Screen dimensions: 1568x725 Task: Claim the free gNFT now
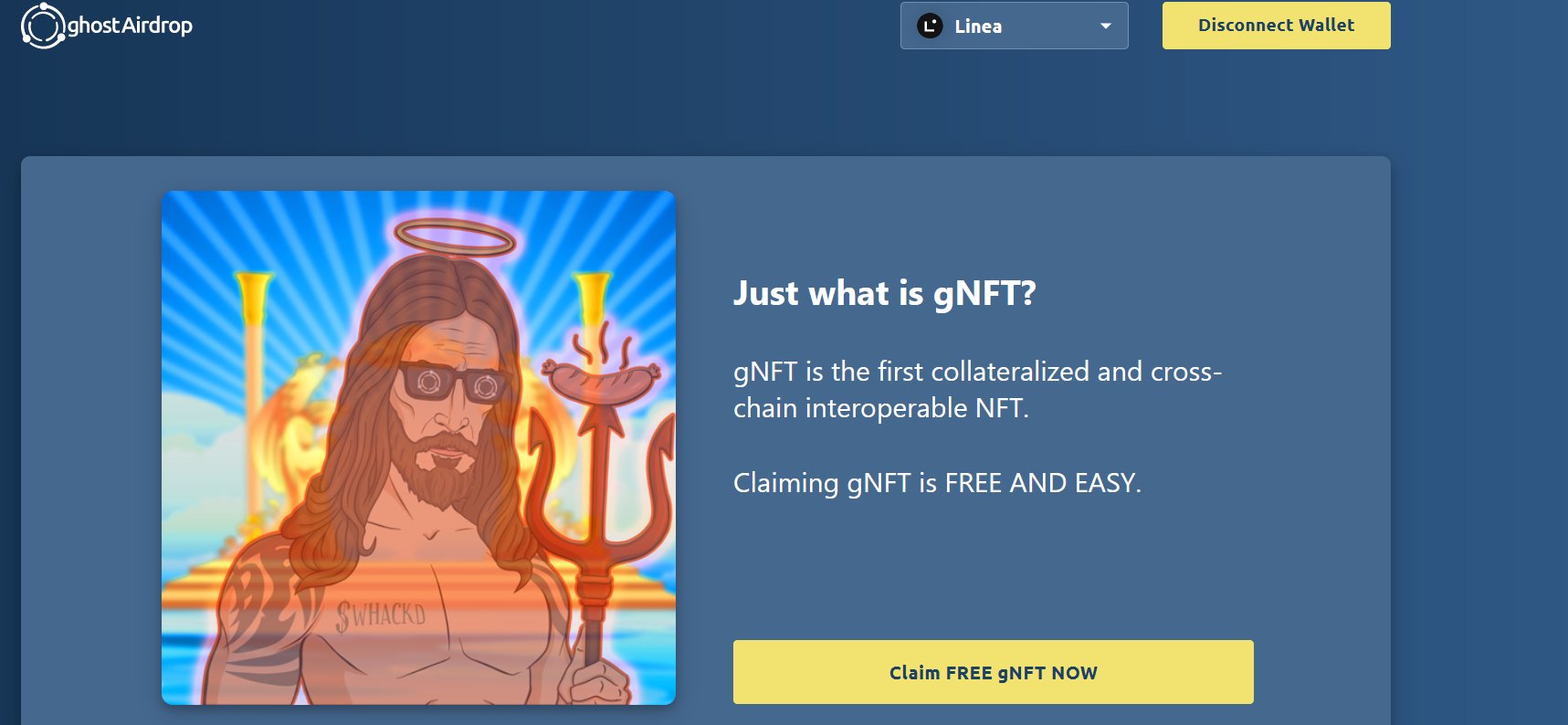[993, 672]
